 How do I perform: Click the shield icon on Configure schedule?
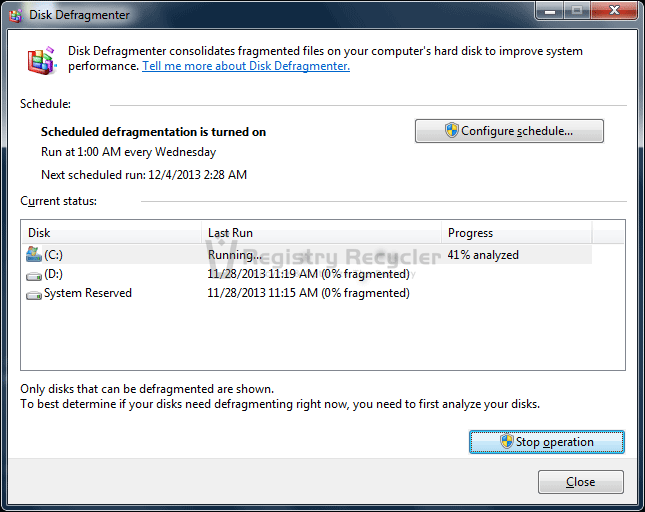tap(451, 130)
